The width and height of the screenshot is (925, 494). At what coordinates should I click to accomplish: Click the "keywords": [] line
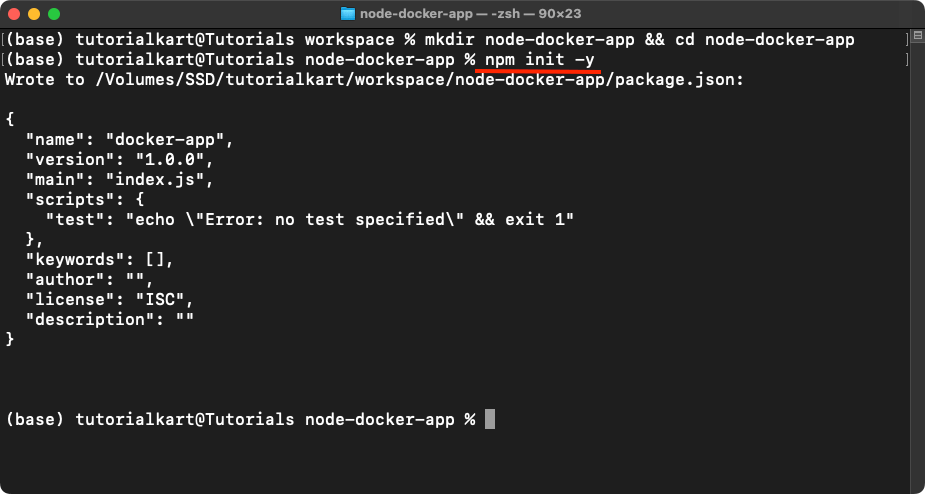pos(100,260)
